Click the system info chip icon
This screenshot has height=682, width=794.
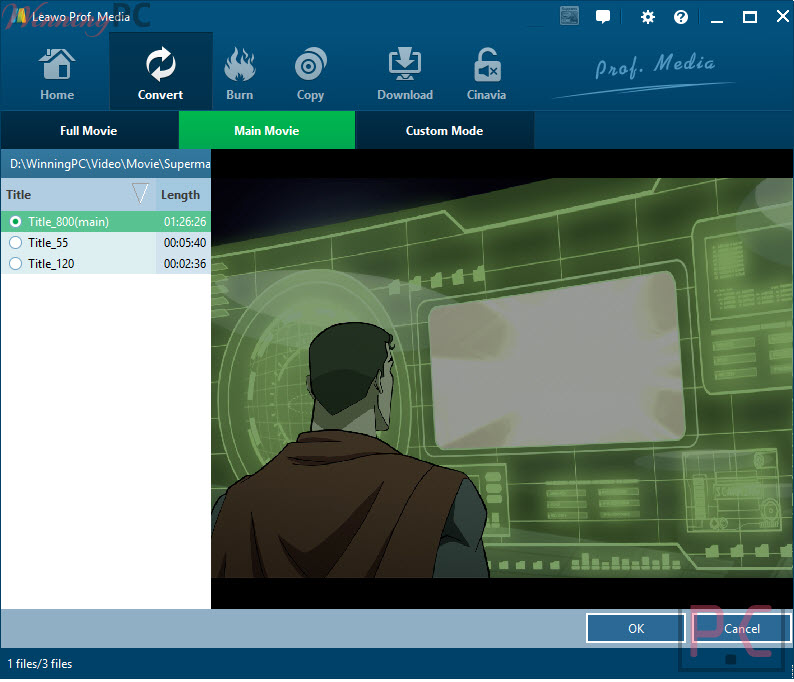click(x=569, y=16)
